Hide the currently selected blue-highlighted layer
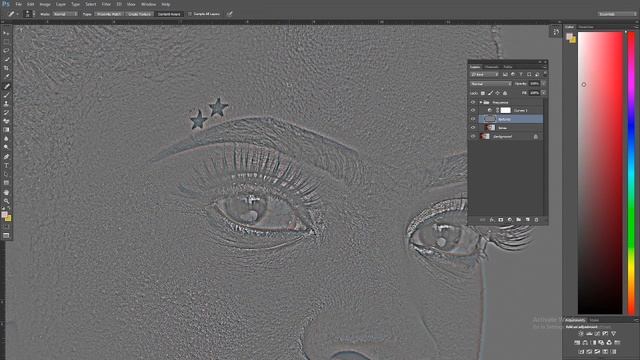 473,119
